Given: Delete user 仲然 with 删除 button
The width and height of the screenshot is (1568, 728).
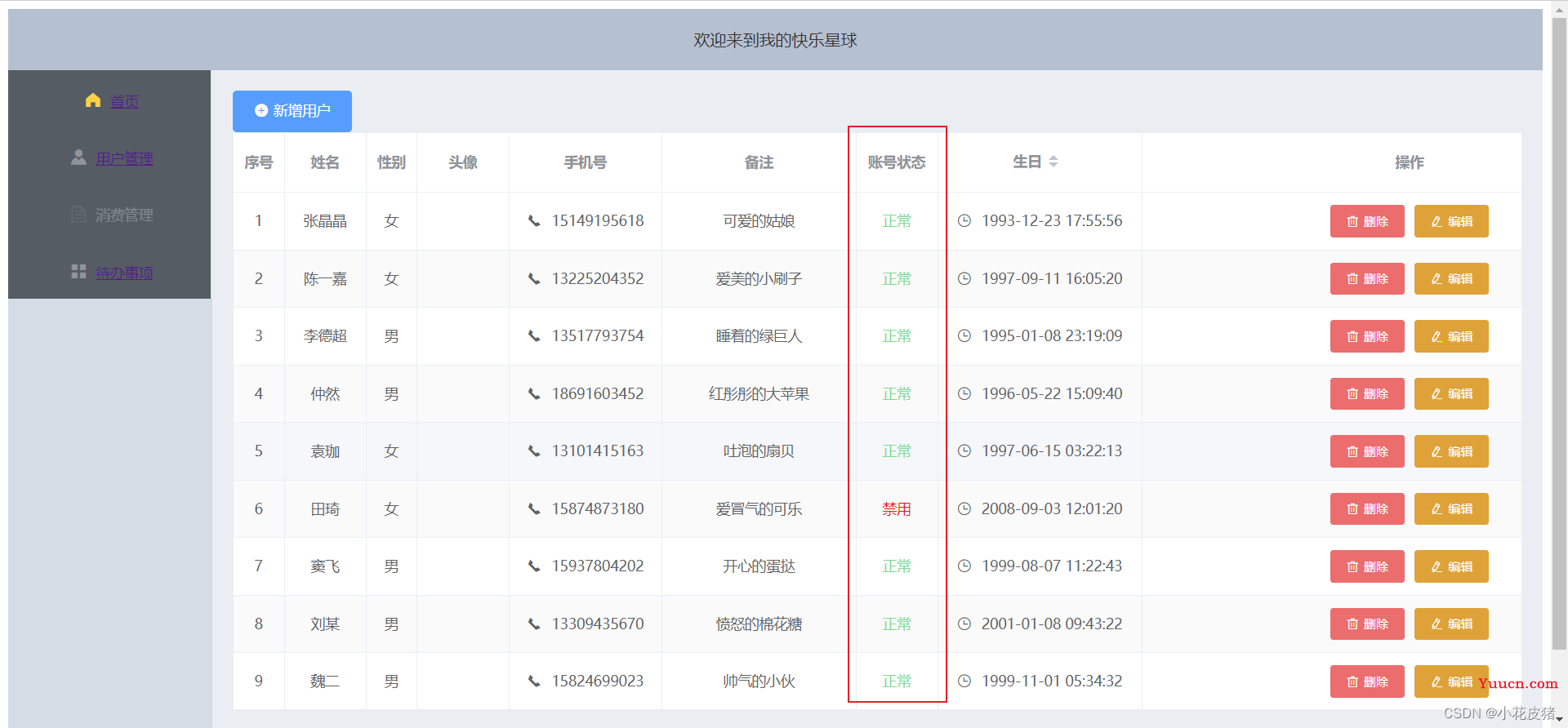Looking at the screenshot, I should click(1367, 394).
